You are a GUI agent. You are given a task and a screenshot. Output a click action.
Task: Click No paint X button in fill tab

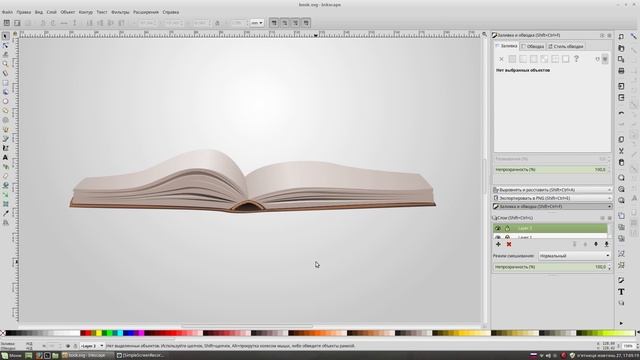click(501, 59)
